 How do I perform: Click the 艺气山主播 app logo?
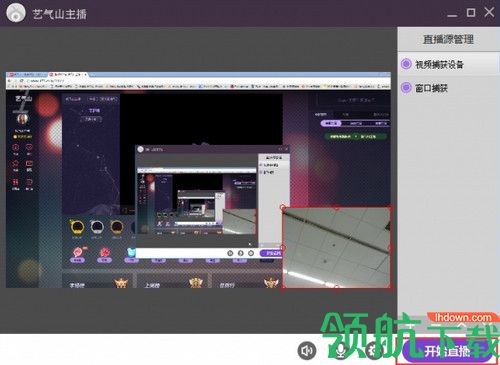[x=16, y=13]
